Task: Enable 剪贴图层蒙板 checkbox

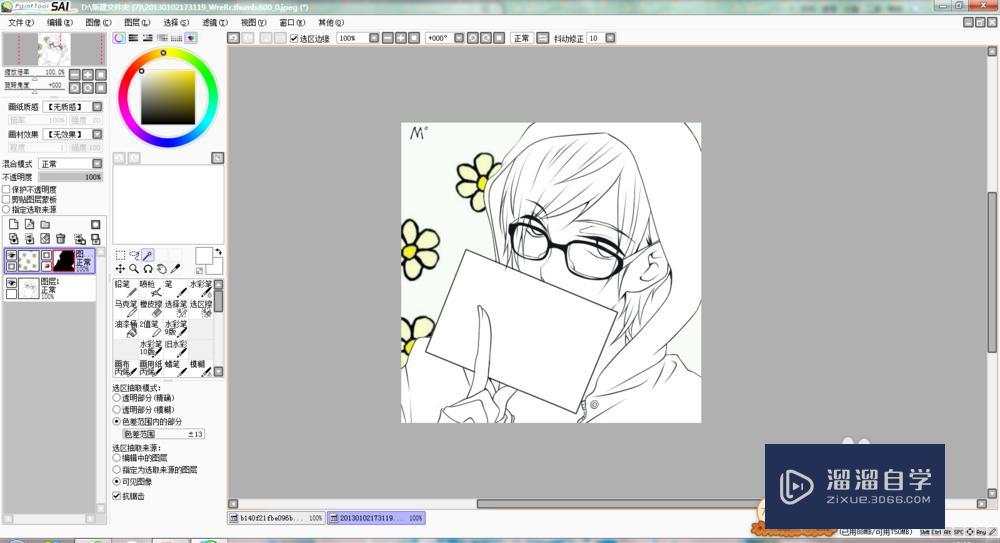Action: coord(6,200)
